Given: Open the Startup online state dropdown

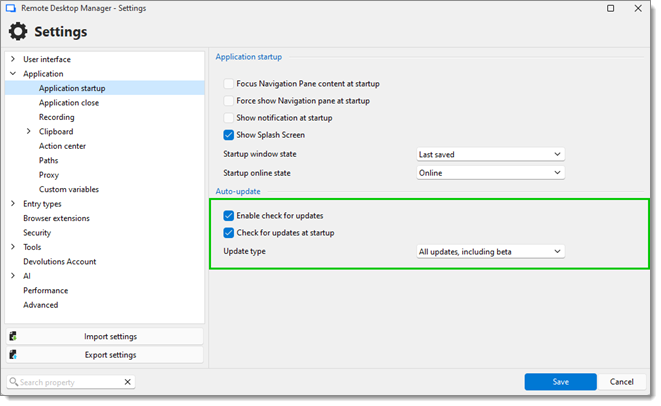Looking at the screenshot, I should 490,173.
